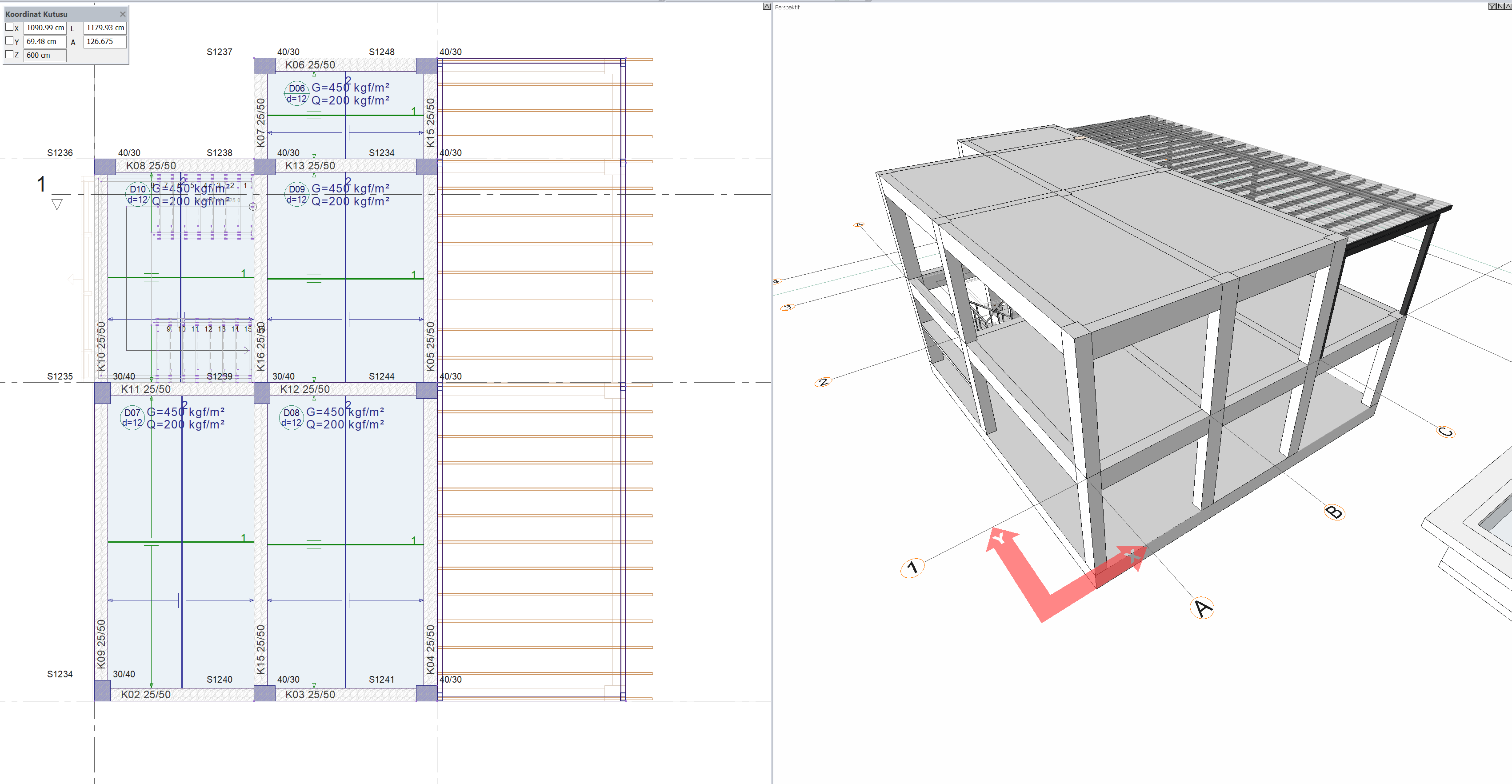Select the K06 25/50 beam label
1512x784 pixels.
point(310,65)
